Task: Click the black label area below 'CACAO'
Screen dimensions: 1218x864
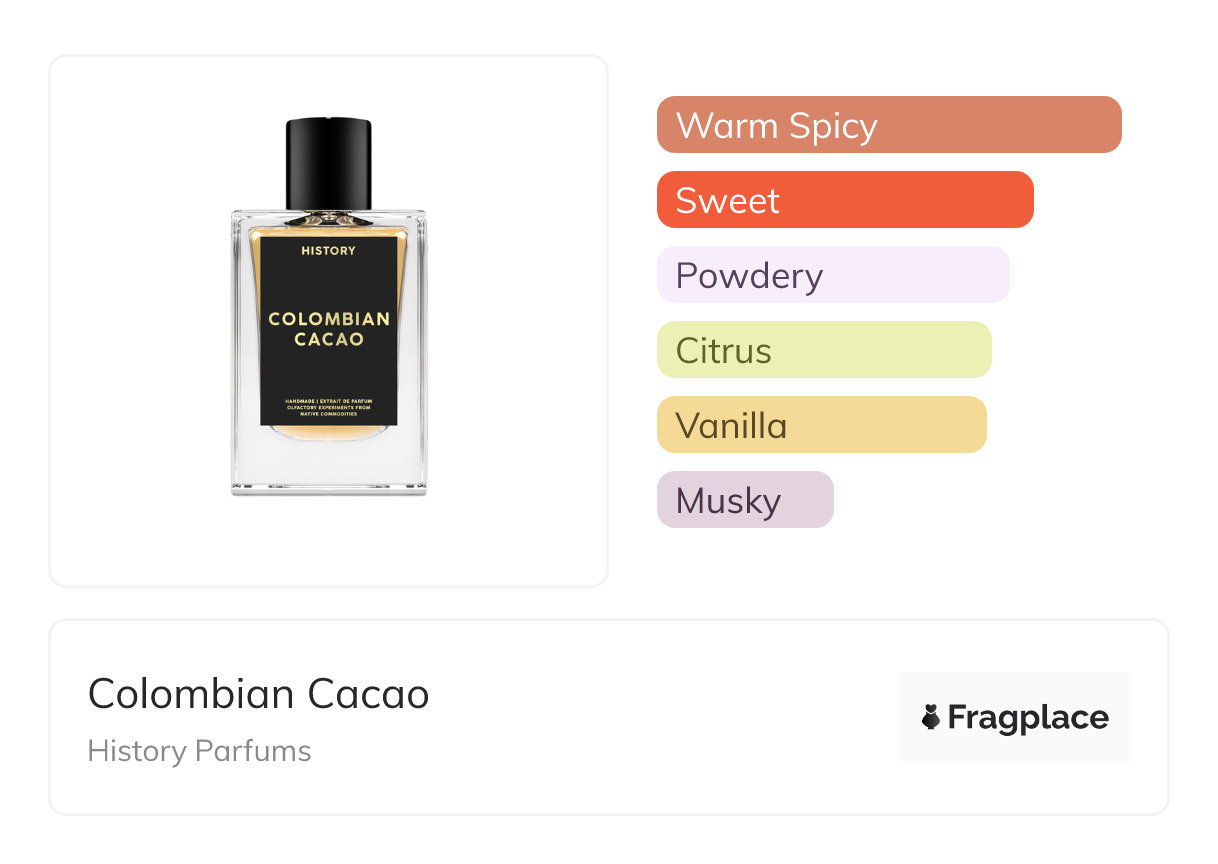Action: 328,372
